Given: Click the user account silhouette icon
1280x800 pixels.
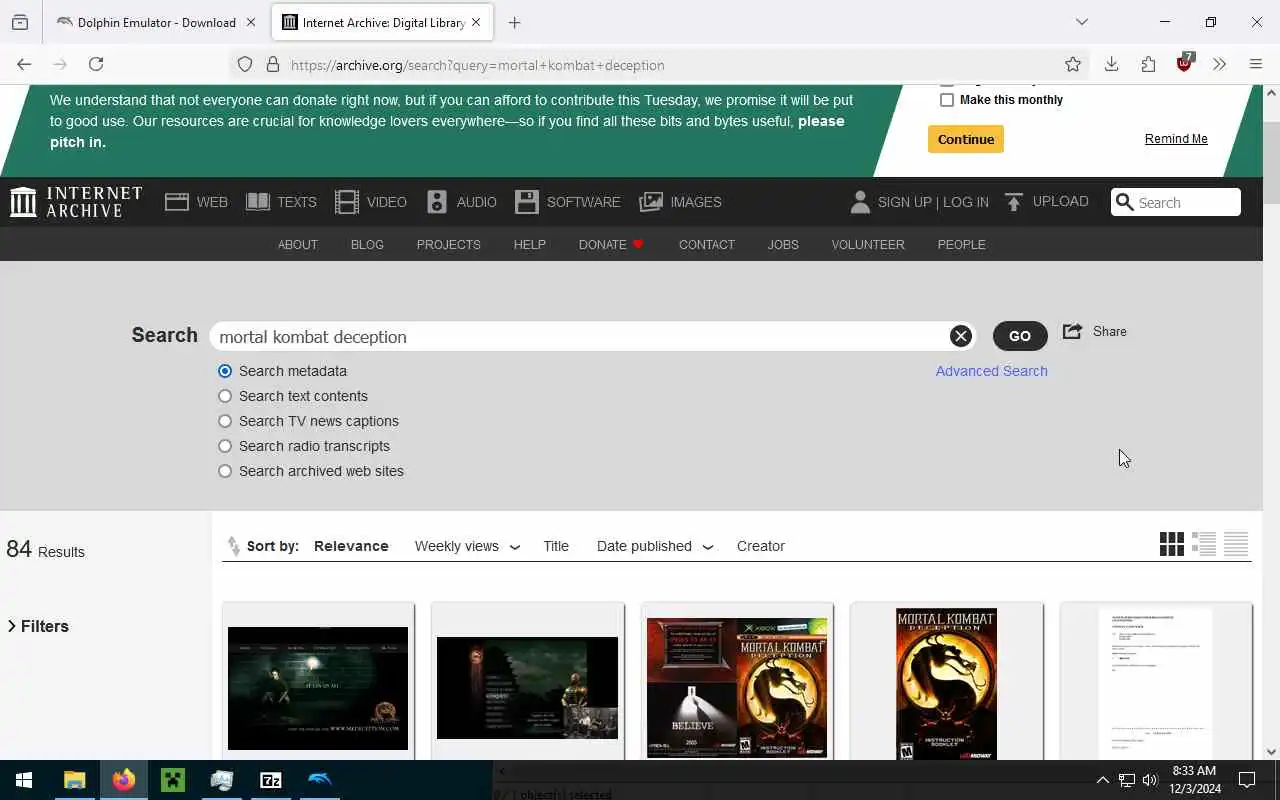Looking at the screenshot, I should tap(860, 202).
